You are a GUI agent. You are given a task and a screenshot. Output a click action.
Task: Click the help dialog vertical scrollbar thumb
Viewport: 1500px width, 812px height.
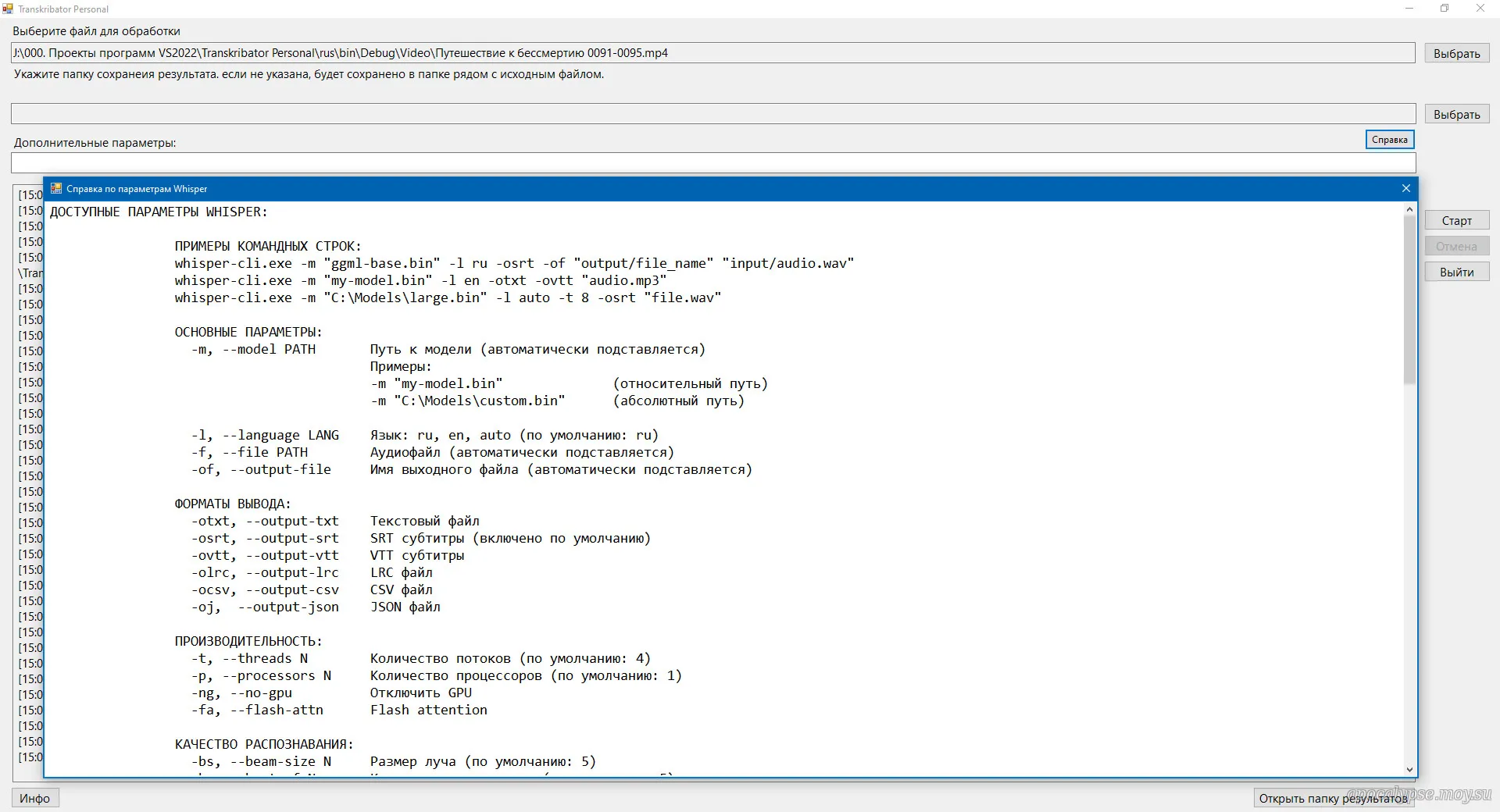[1409, 297]
